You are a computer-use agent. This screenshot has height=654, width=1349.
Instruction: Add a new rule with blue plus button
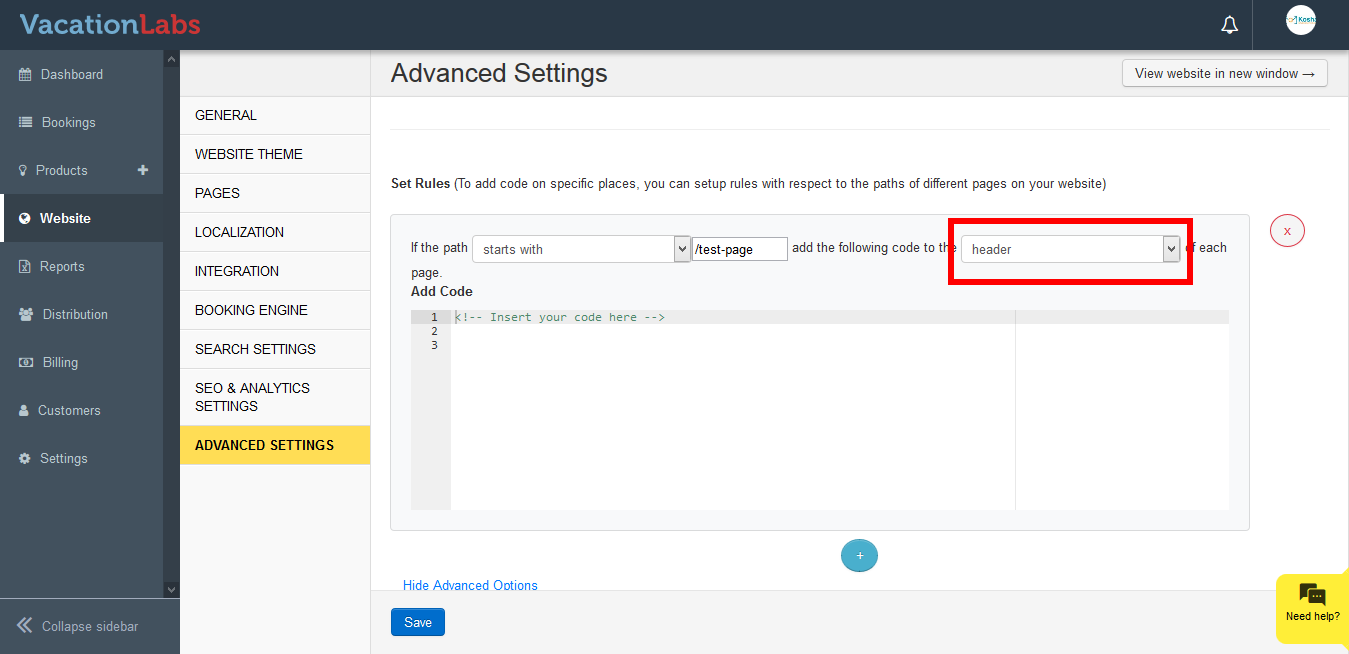859,555
